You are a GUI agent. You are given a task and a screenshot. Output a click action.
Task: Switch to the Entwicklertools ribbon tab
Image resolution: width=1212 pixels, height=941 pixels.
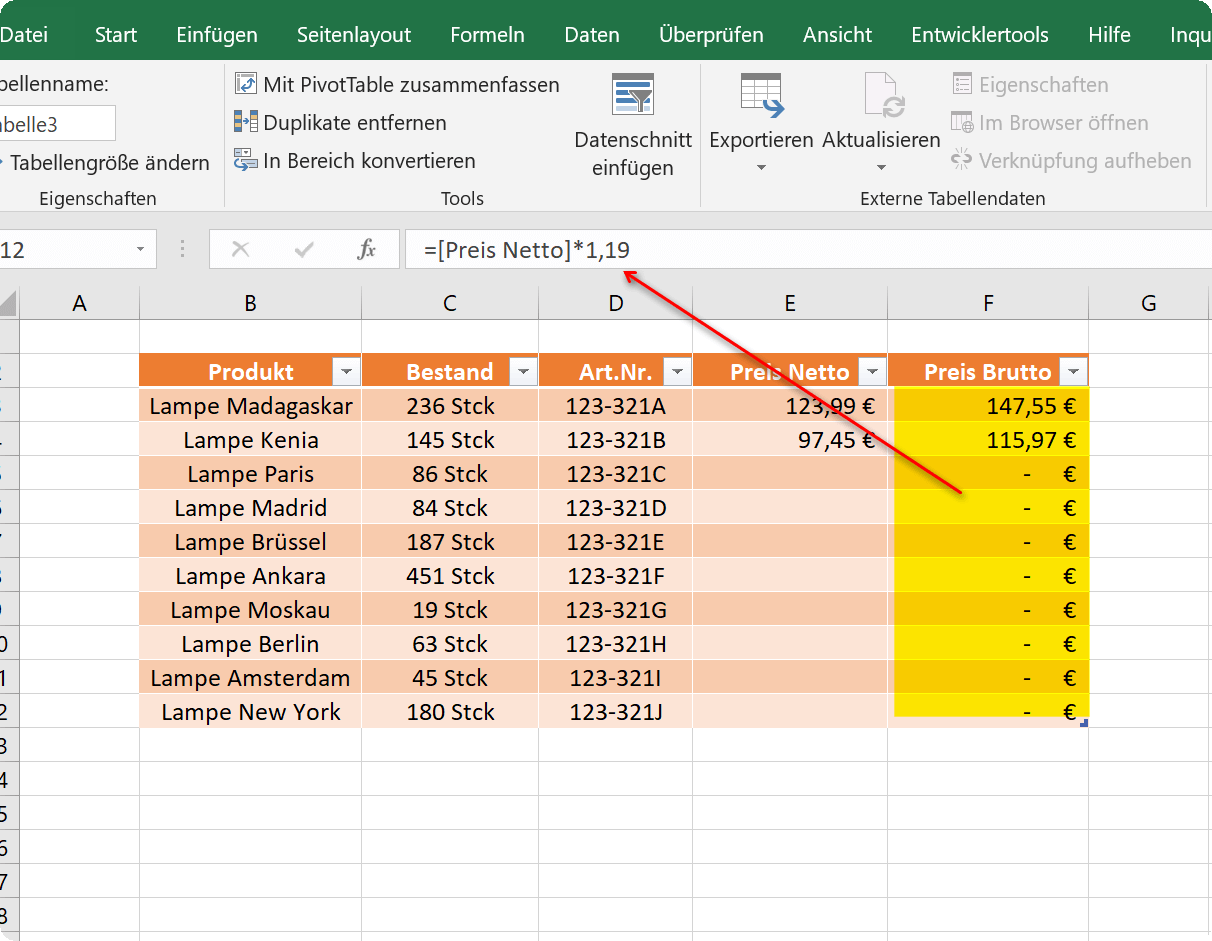click(x=980, y=35)
